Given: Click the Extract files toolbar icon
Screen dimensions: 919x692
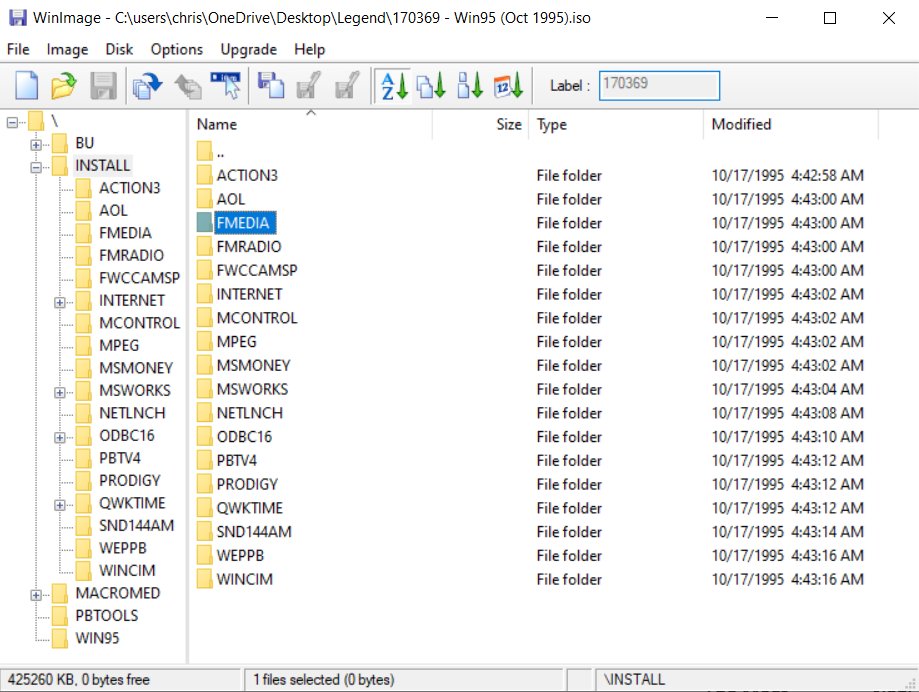Looking at the screenshot, I should point(147,86).
